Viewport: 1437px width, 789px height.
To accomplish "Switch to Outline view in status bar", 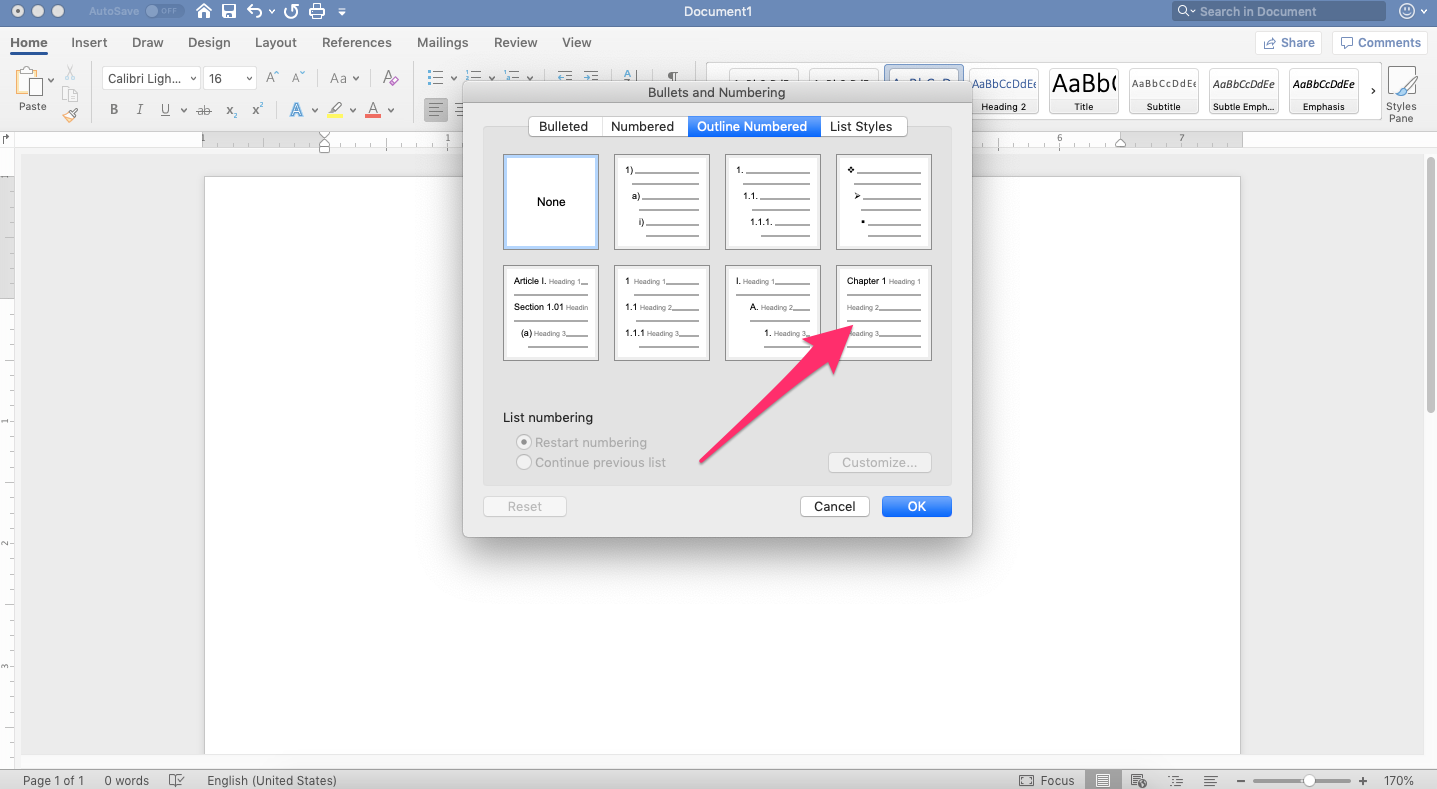I will 1176,780.
